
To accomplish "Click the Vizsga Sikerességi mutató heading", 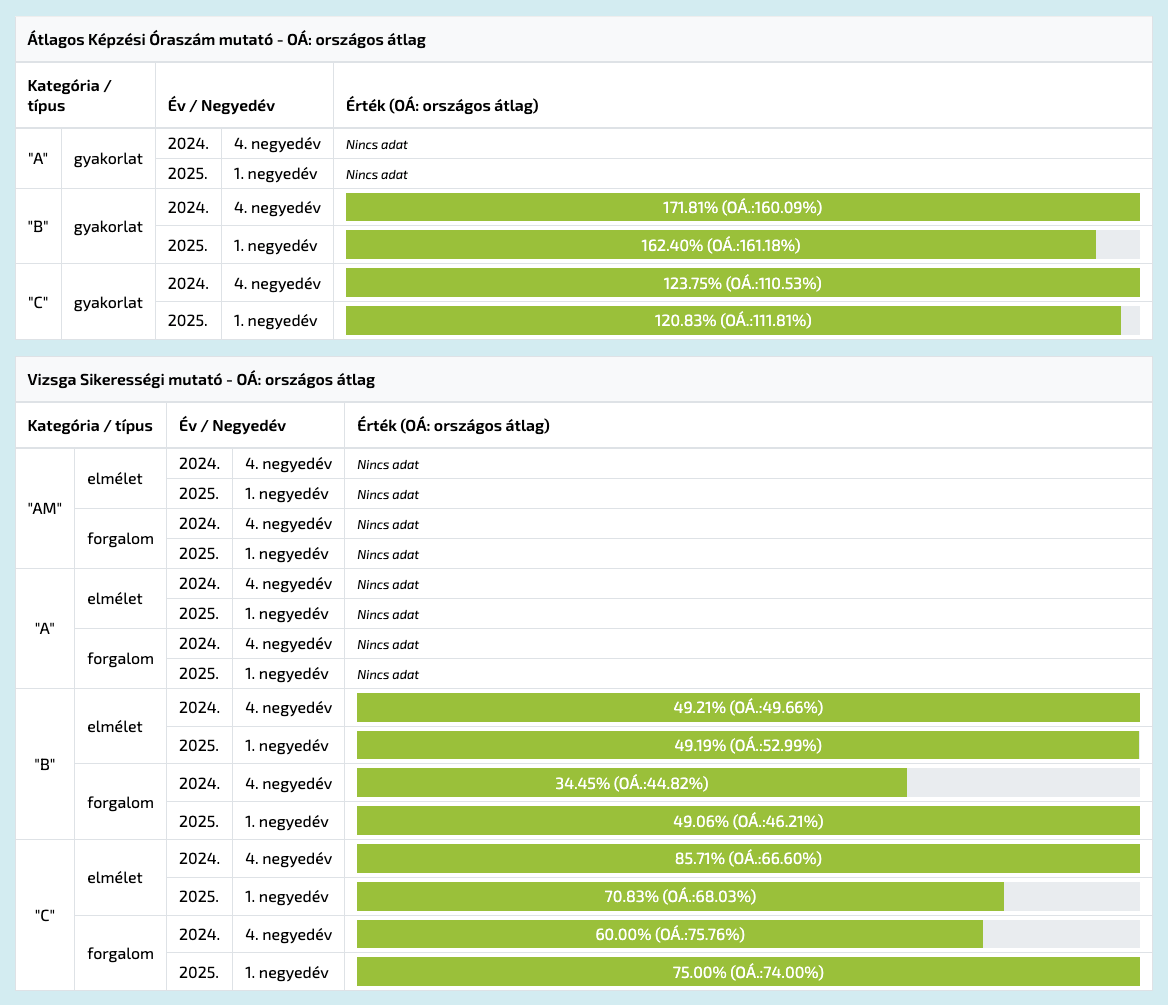I will (201, 380).
